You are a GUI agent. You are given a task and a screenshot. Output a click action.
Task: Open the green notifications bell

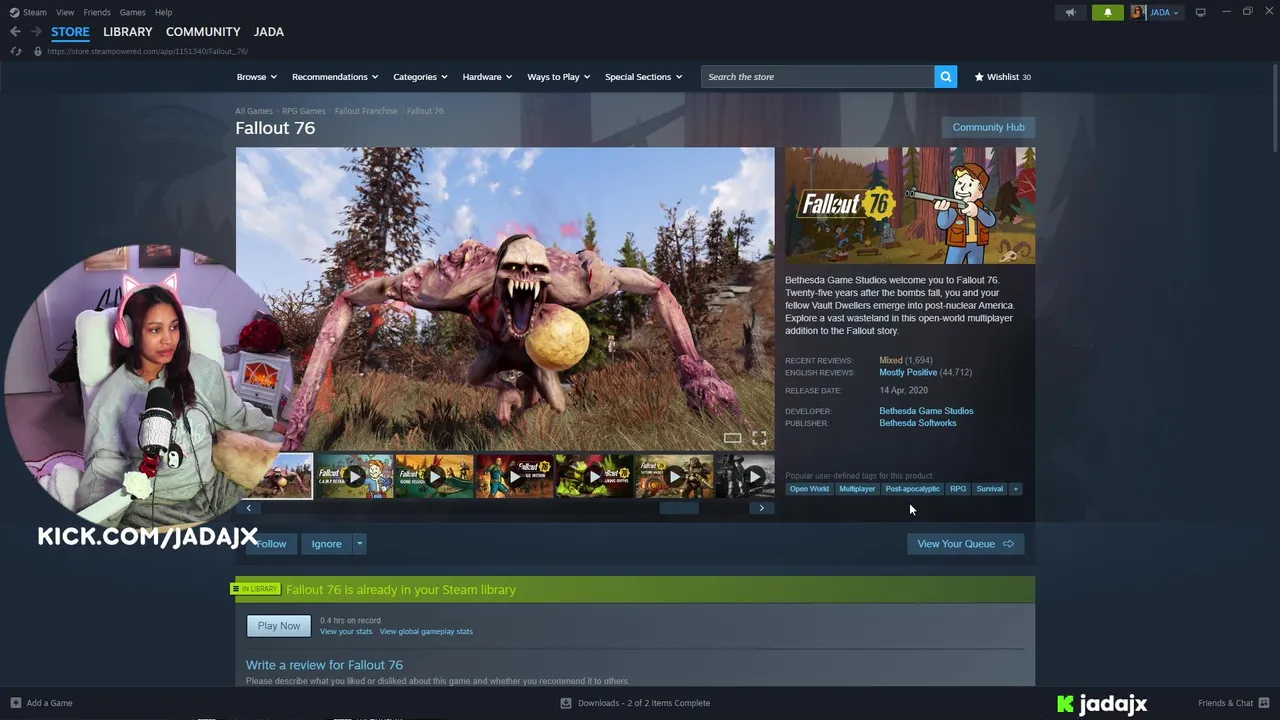pyautogui.click(x=1107, y=12)
